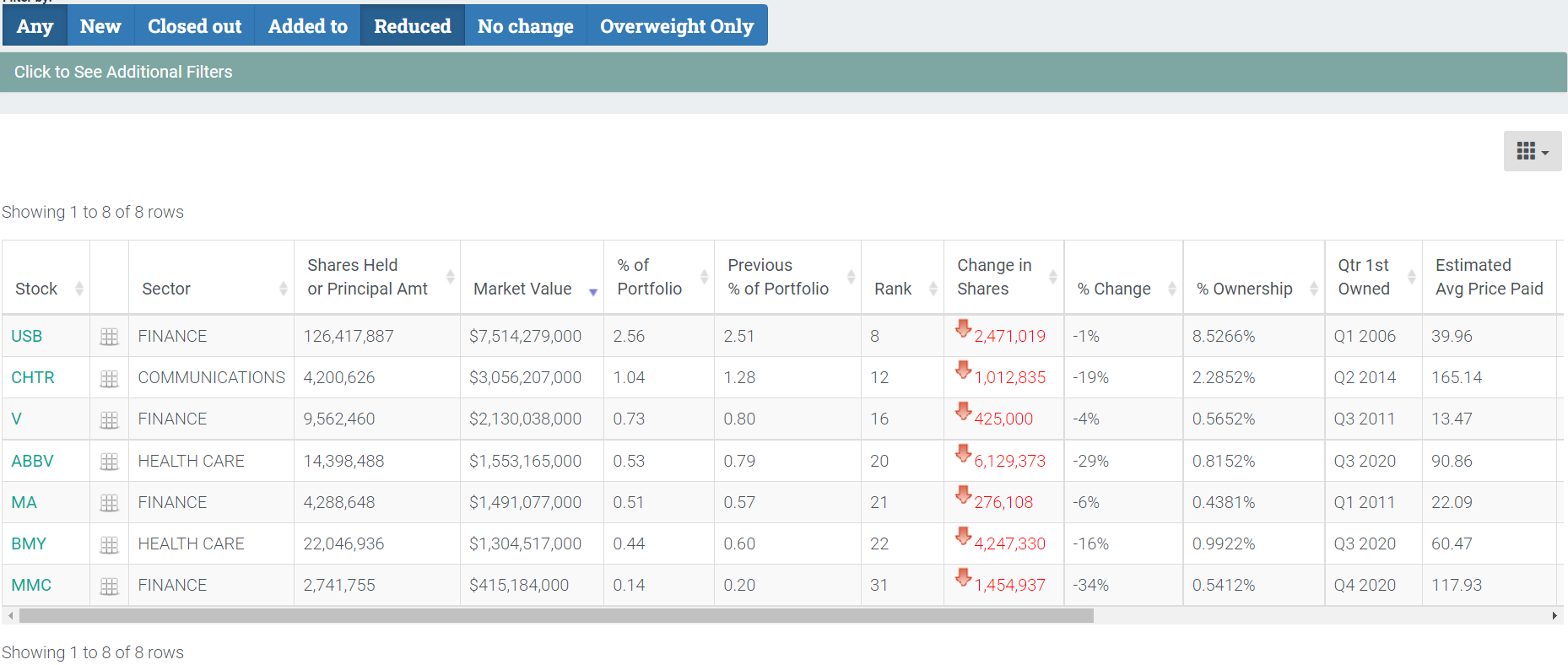Click the sort arrows on Stock column

79,289
